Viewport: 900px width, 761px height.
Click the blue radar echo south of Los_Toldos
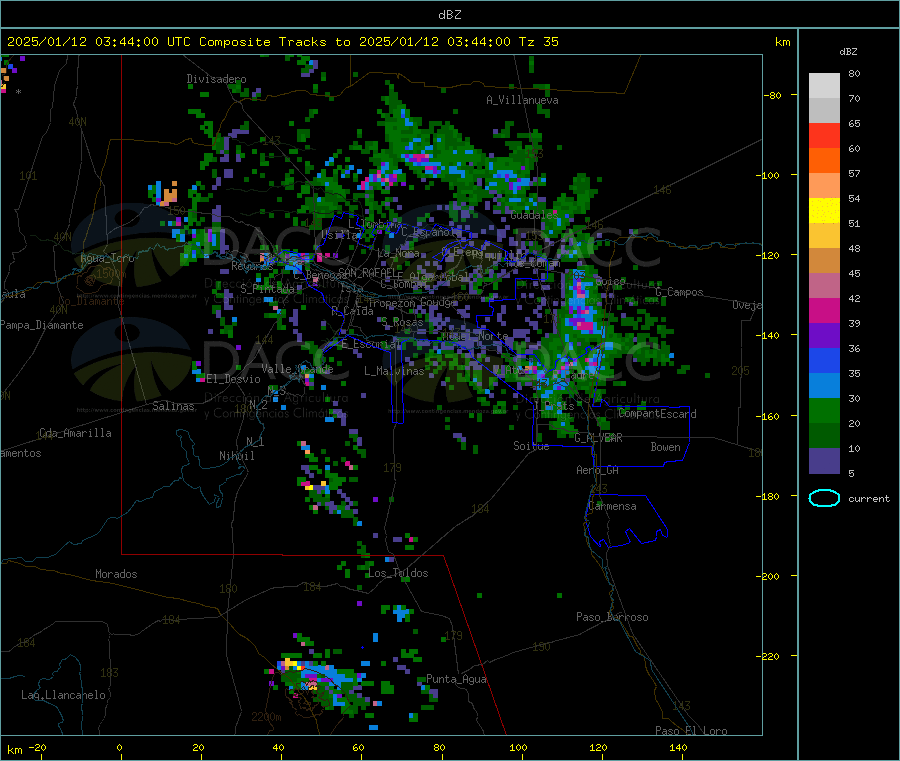point(401,613)
